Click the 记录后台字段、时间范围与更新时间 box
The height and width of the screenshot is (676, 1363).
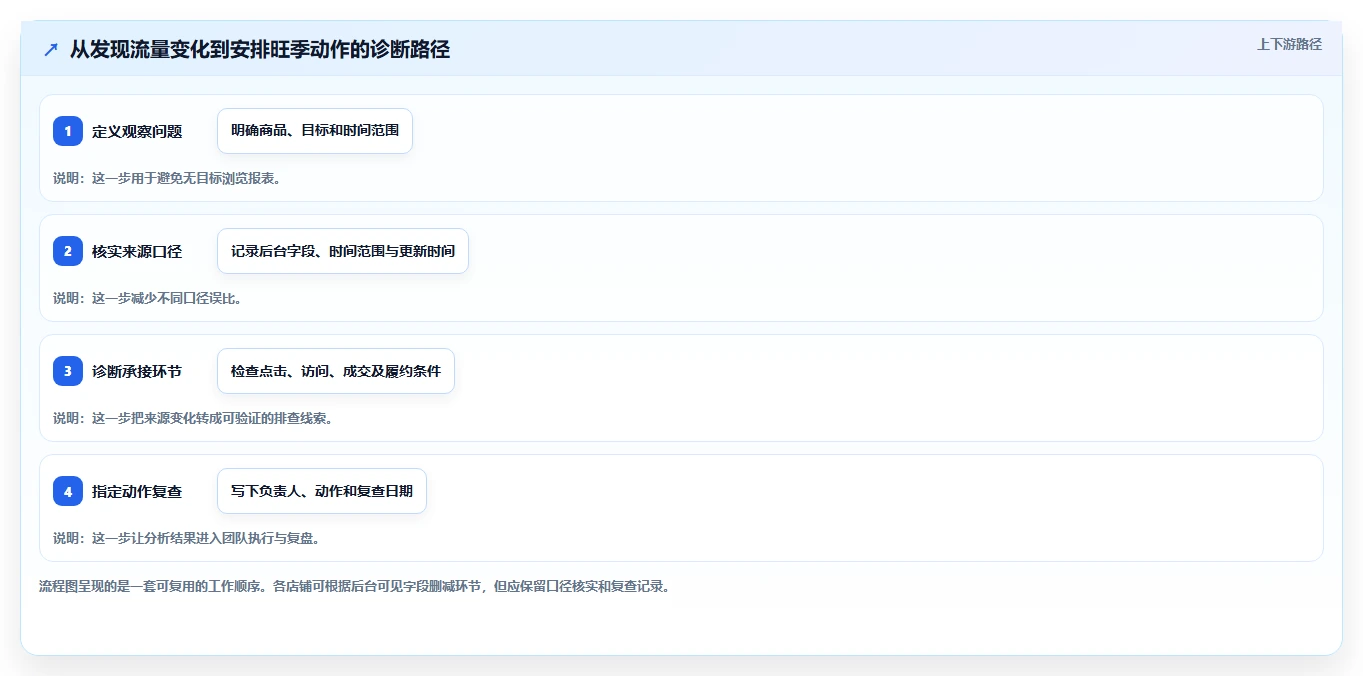pos(343,251)
